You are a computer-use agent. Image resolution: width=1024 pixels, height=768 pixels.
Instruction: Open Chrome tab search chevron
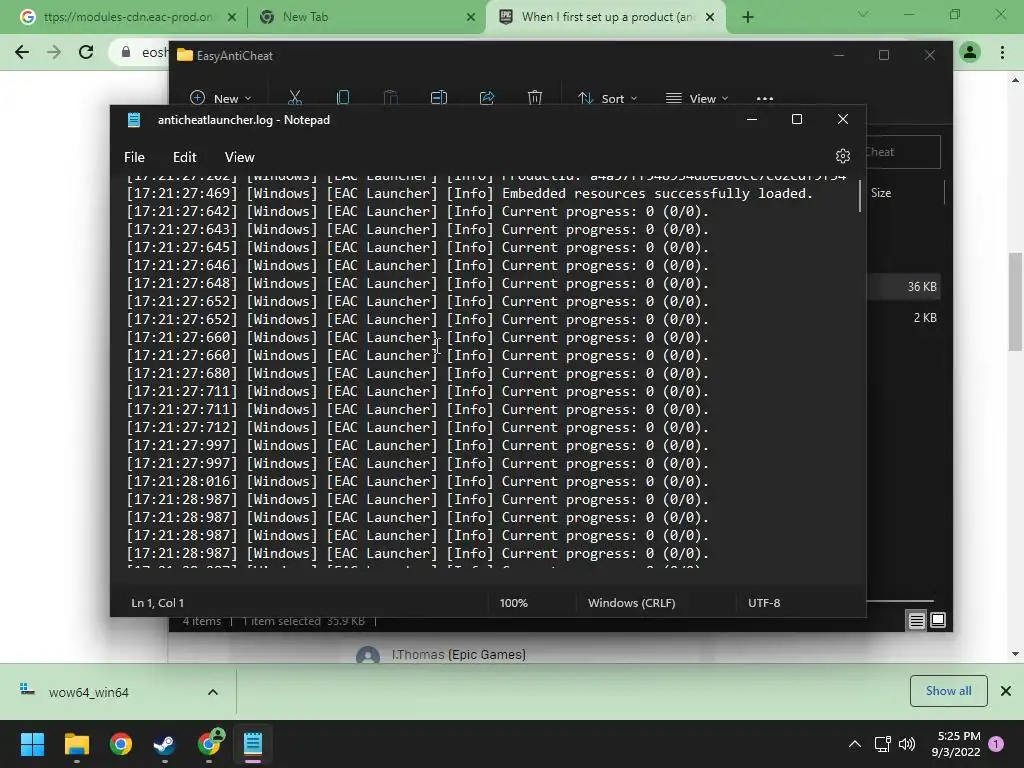[x=863, y=14]
